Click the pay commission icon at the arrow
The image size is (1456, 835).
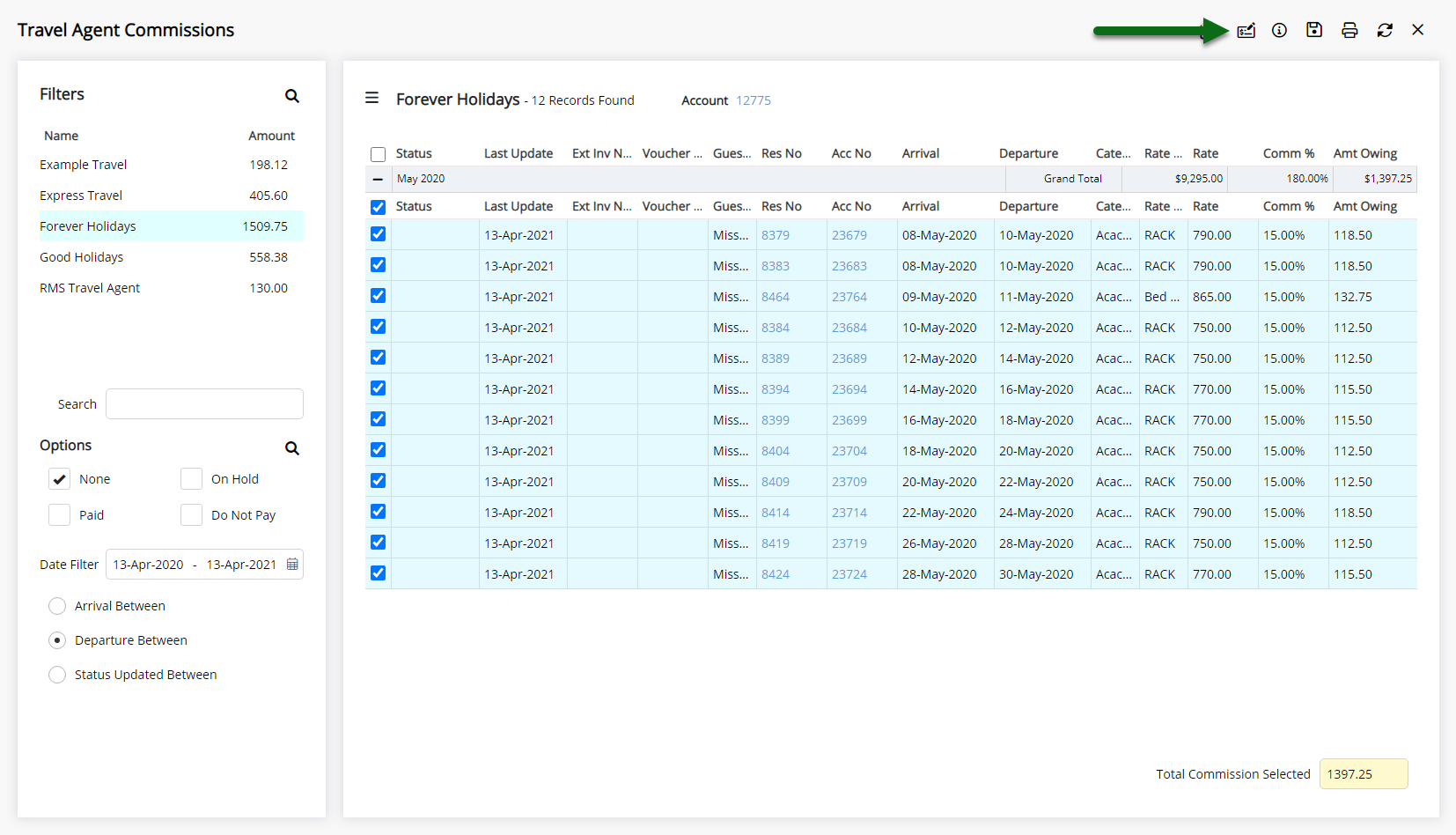click(x=1246, y=31)
